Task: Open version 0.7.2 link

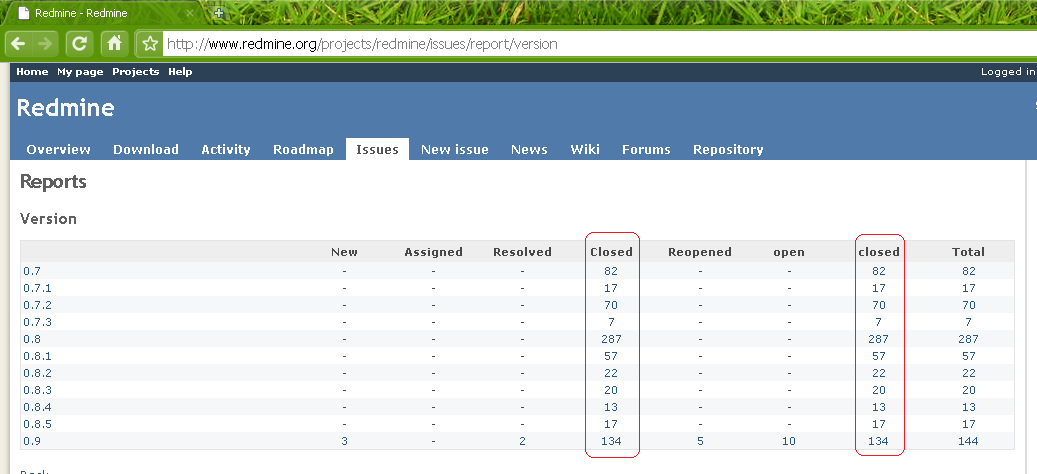Action: coord(37,305)
